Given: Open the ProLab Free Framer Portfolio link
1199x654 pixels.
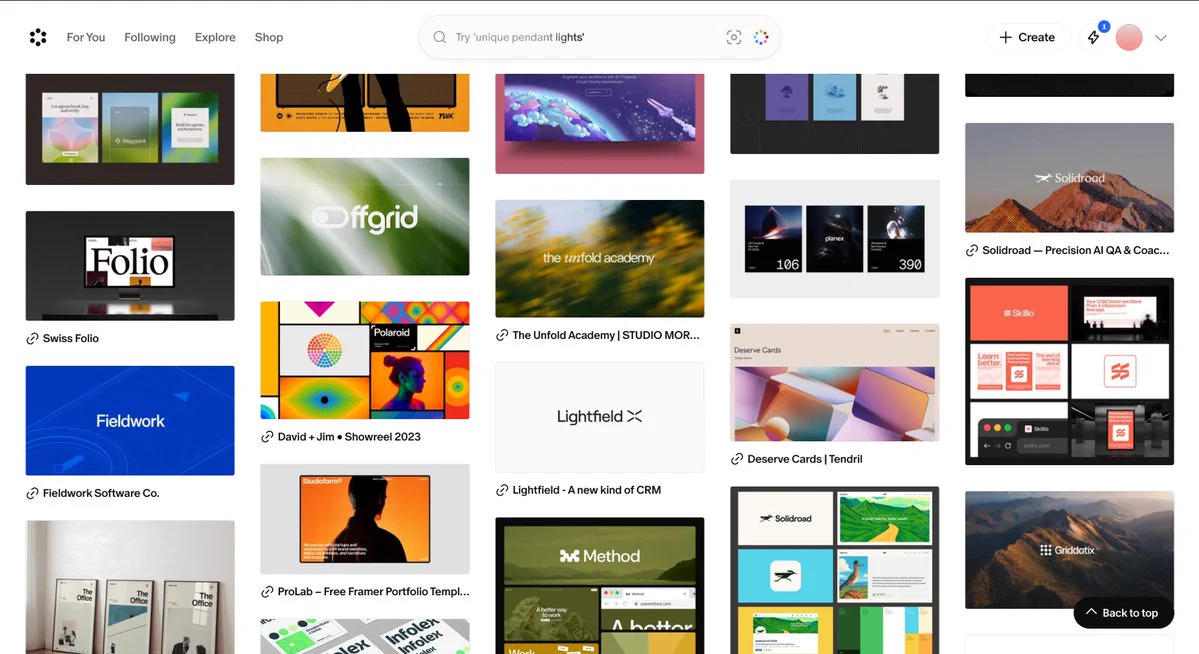Looking at the screenshot, I should pyautogui.click(x=373, y=591).
